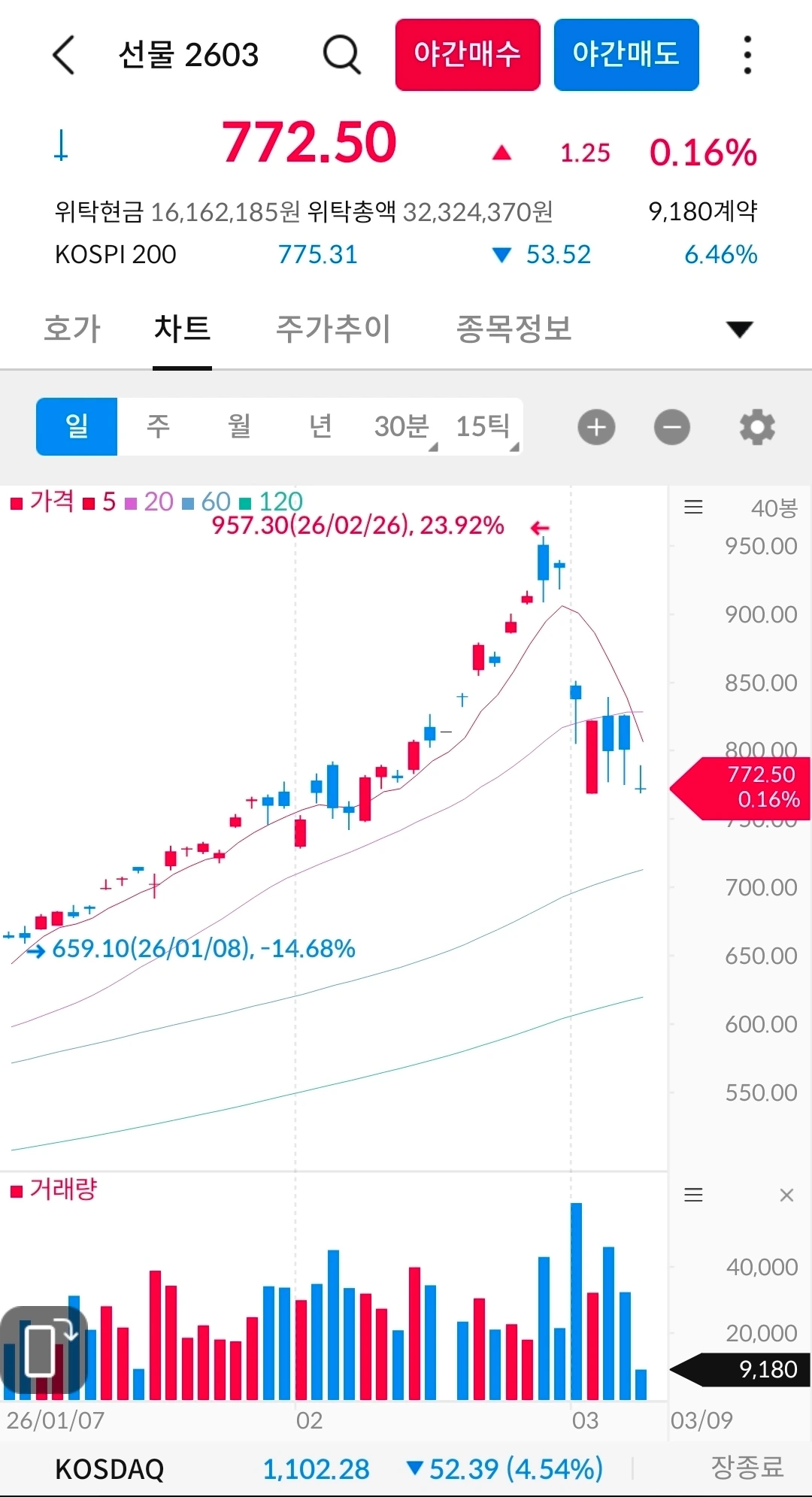812x1497 pixels.
Task: Switch to the 호가 tab
Action: [x=72, y=329]
